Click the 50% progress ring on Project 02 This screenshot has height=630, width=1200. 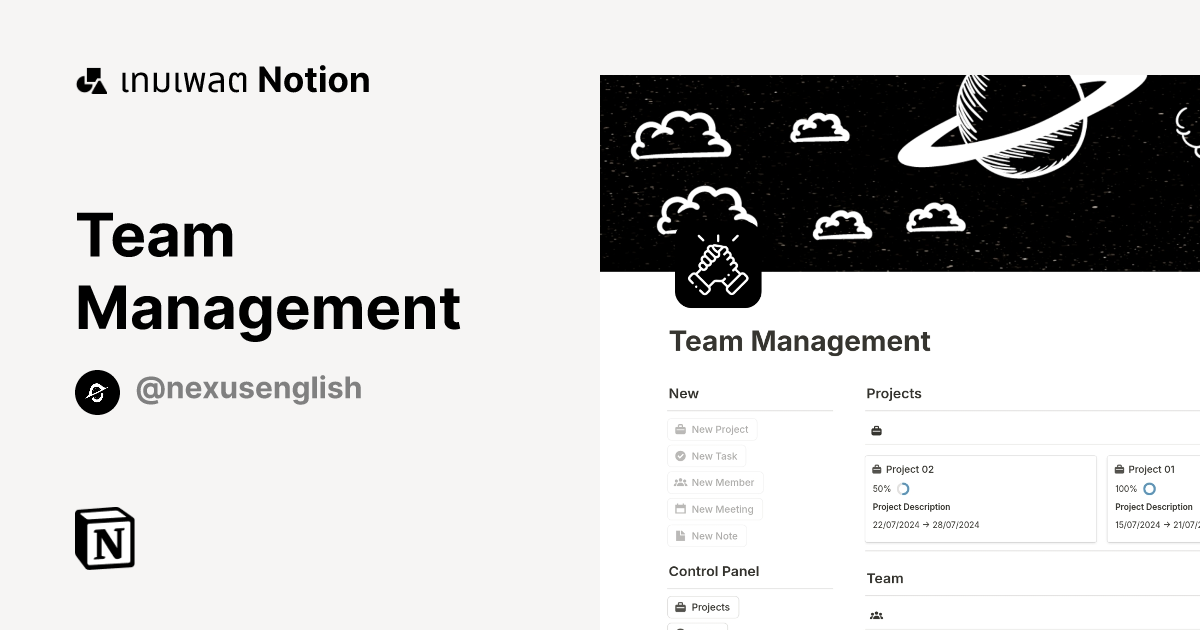903,488
